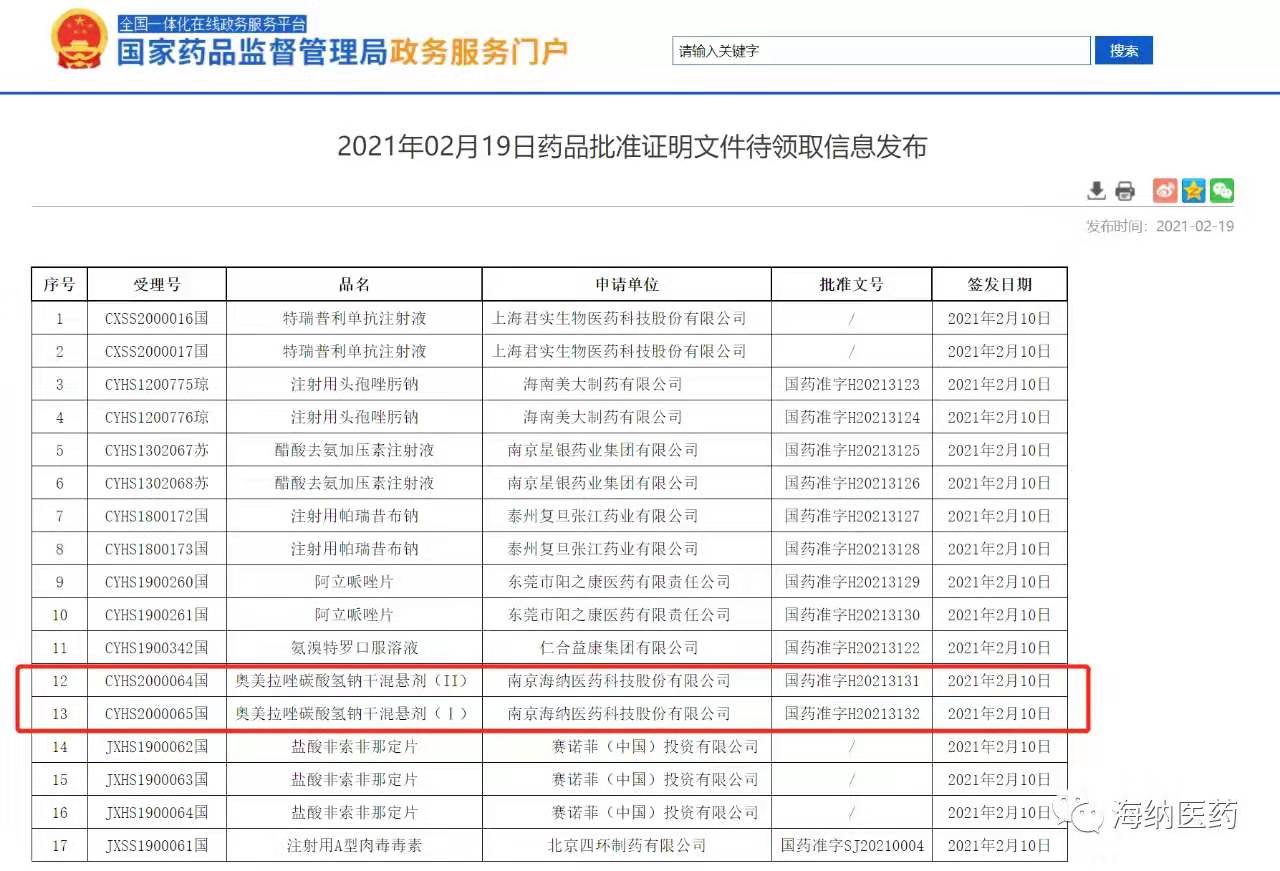Image resolution: width=1280 pixels, height=871 pixels.
Task: Click the 注射用A型肉毒毒素 product name
Action: [354, 846]
